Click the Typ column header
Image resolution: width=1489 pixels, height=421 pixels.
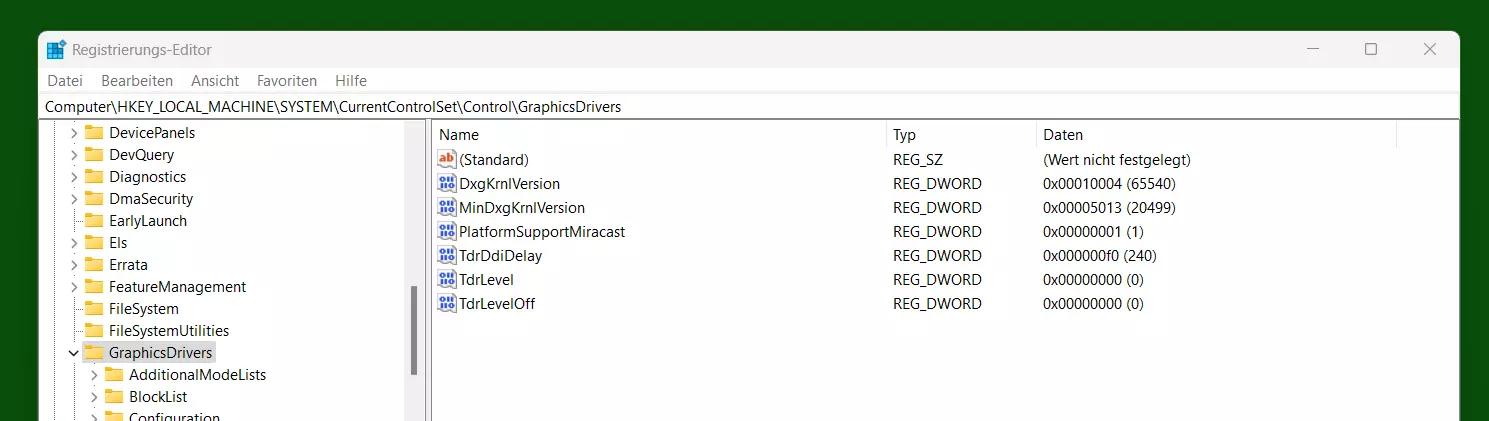pos(962,135)
